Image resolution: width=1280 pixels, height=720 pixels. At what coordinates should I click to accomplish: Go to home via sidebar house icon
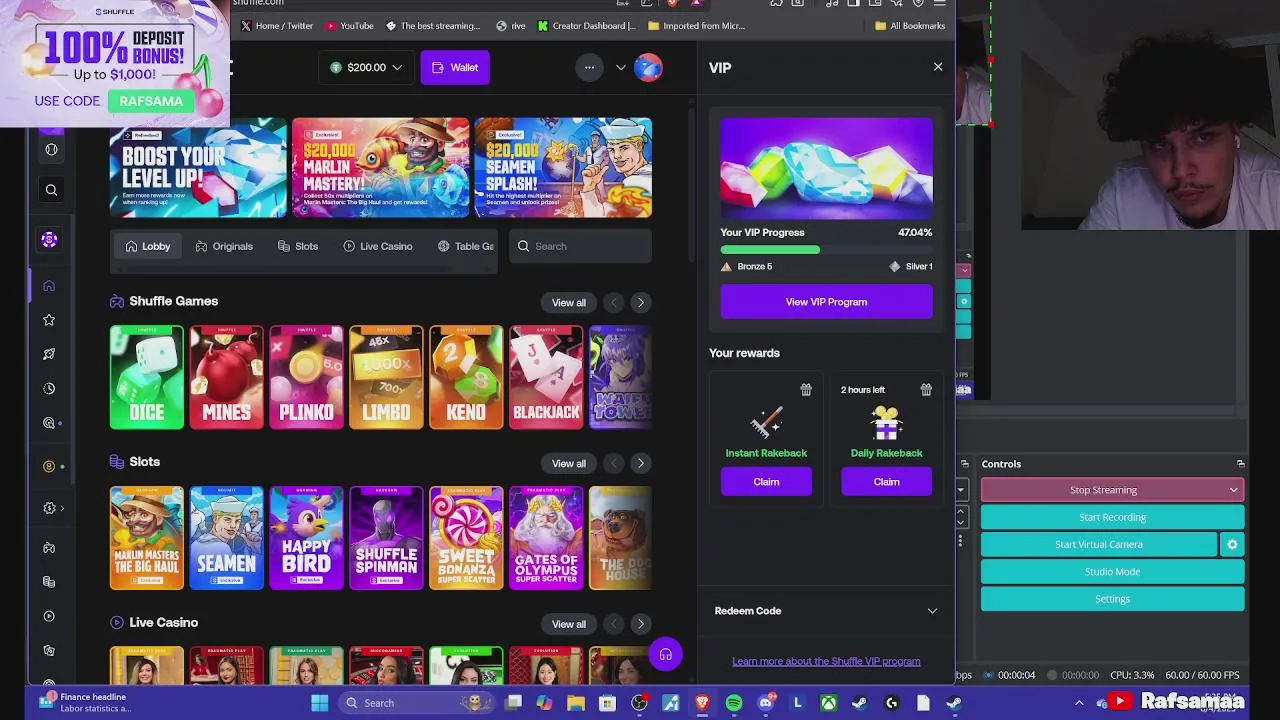[x=49, y=286]
